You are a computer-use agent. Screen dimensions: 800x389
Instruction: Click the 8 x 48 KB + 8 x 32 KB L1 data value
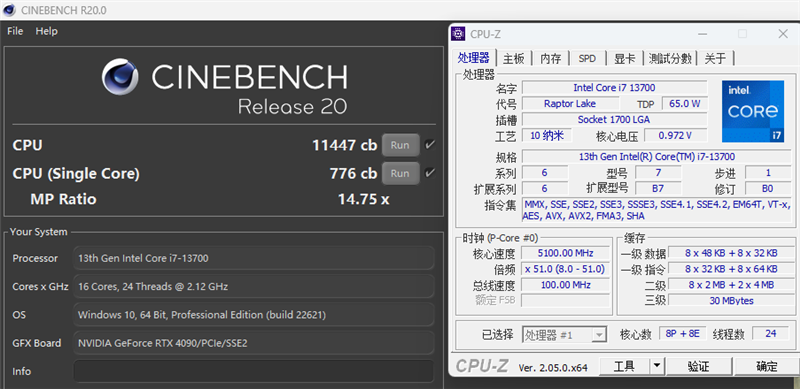coord(731,253)
